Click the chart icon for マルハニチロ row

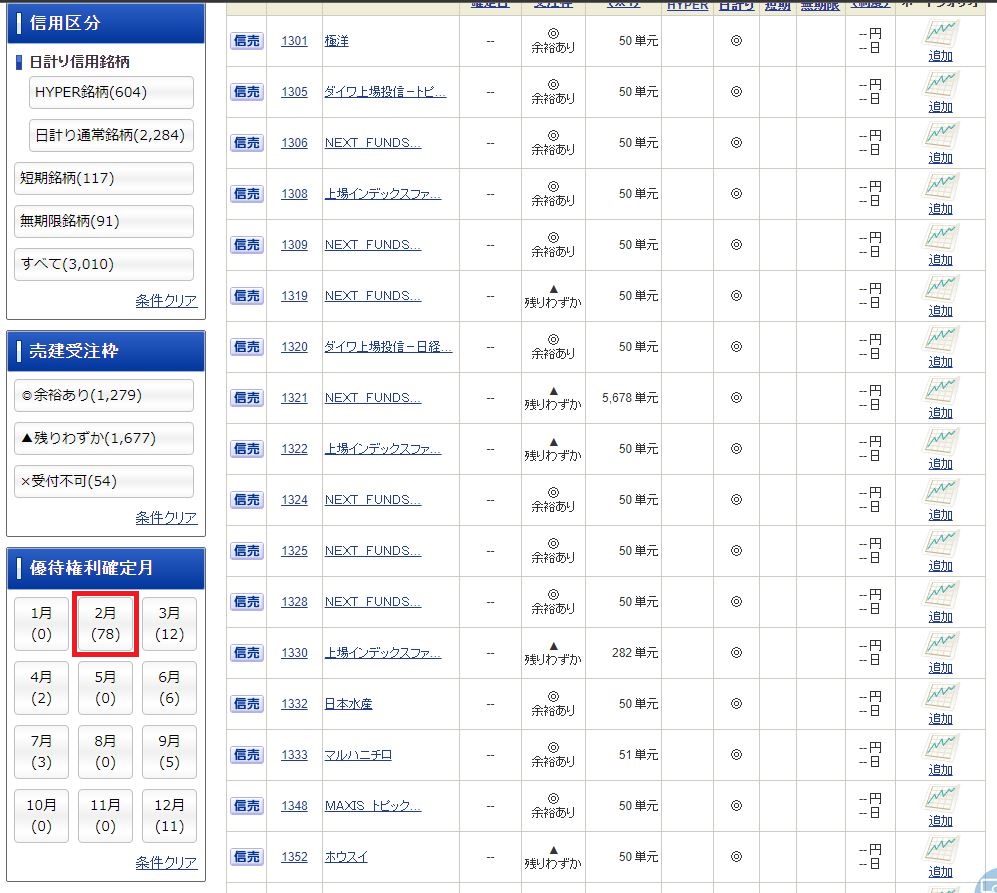(940, 749)
